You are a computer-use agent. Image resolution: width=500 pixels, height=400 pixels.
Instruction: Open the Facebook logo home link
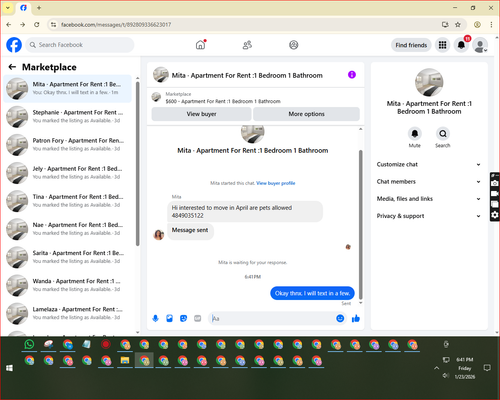[14, 45]
